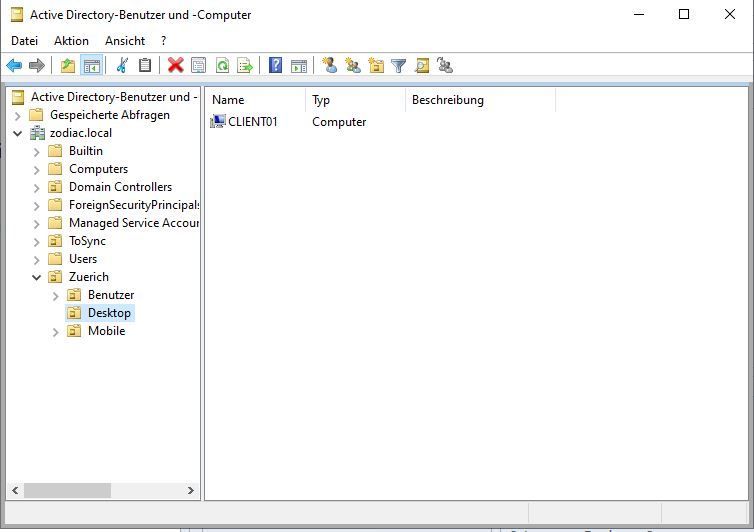The width and height of the screenshot is (754, 532).
Task: Select the Desktop OU
Action: point(109,313)
